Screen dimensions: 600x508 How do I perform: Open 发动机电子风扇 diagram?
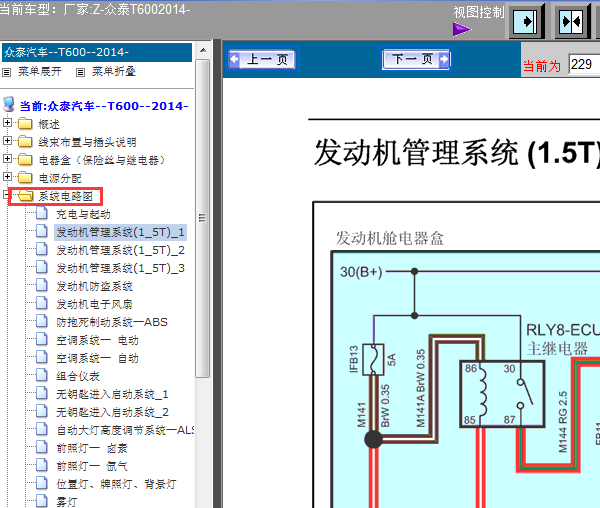(95, 304)
